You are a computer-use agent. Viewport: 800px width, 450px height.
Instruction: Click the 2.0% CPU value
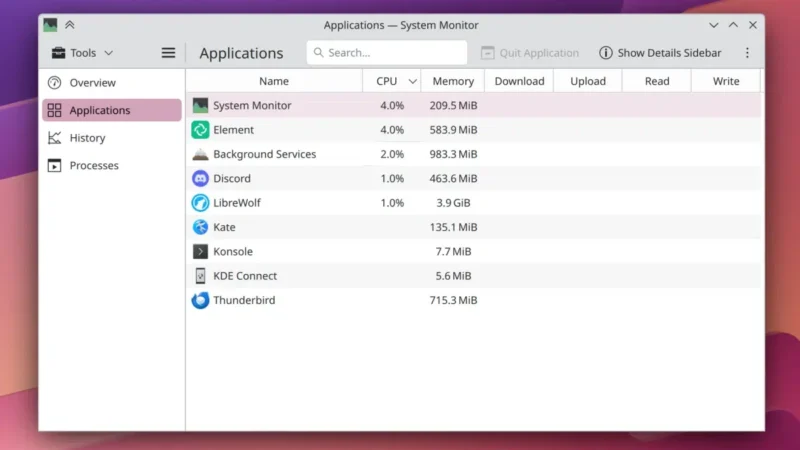coord(392,154)
